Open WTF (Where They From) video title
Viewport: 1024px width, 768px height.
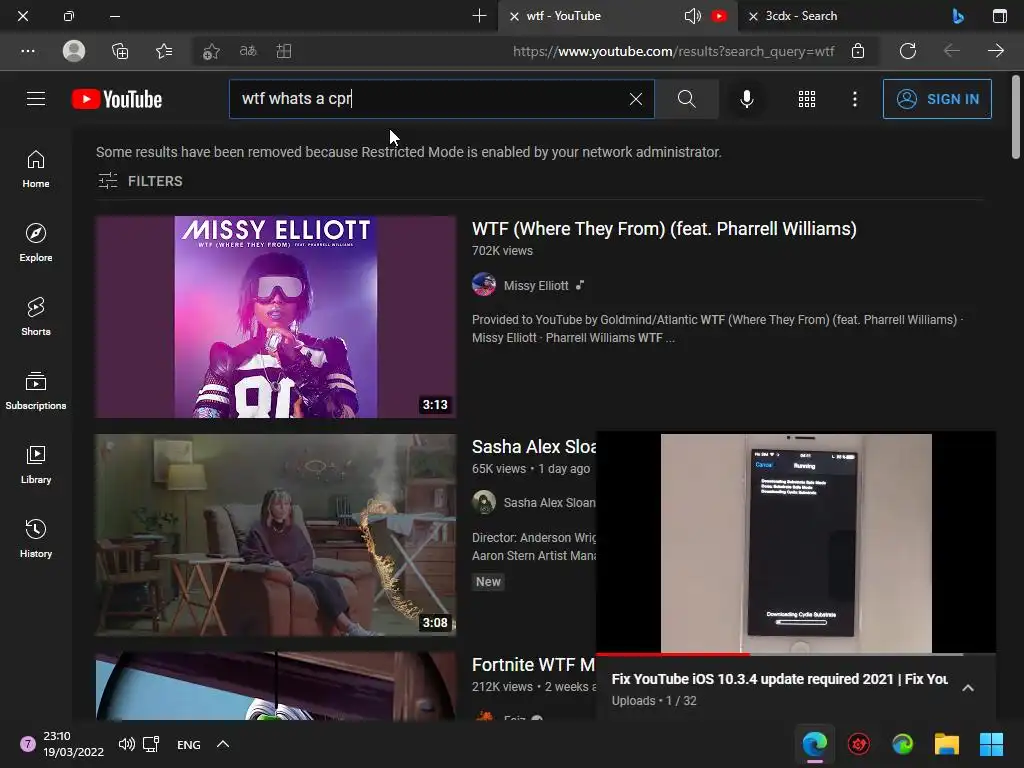664,229
